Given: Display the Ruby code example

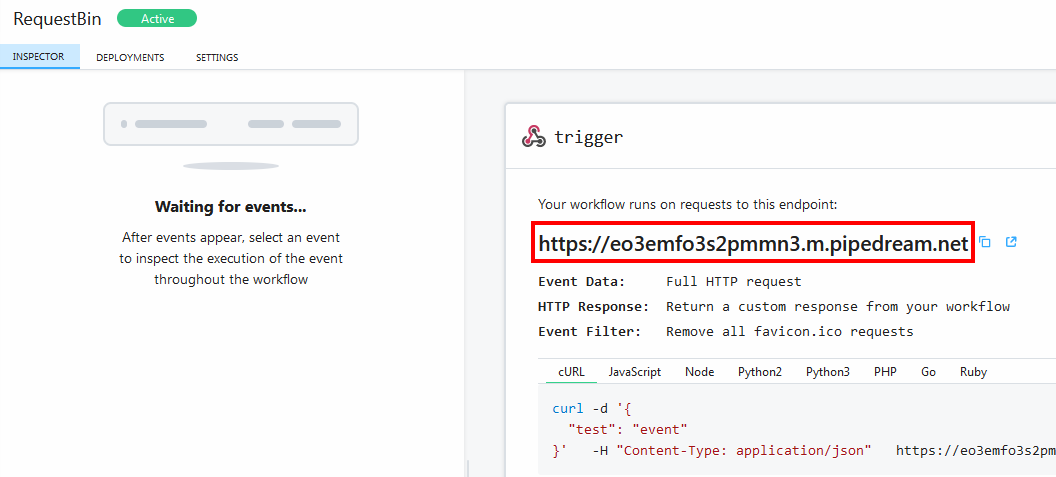Looking at the screenshot, I should (x=973, y=372).
